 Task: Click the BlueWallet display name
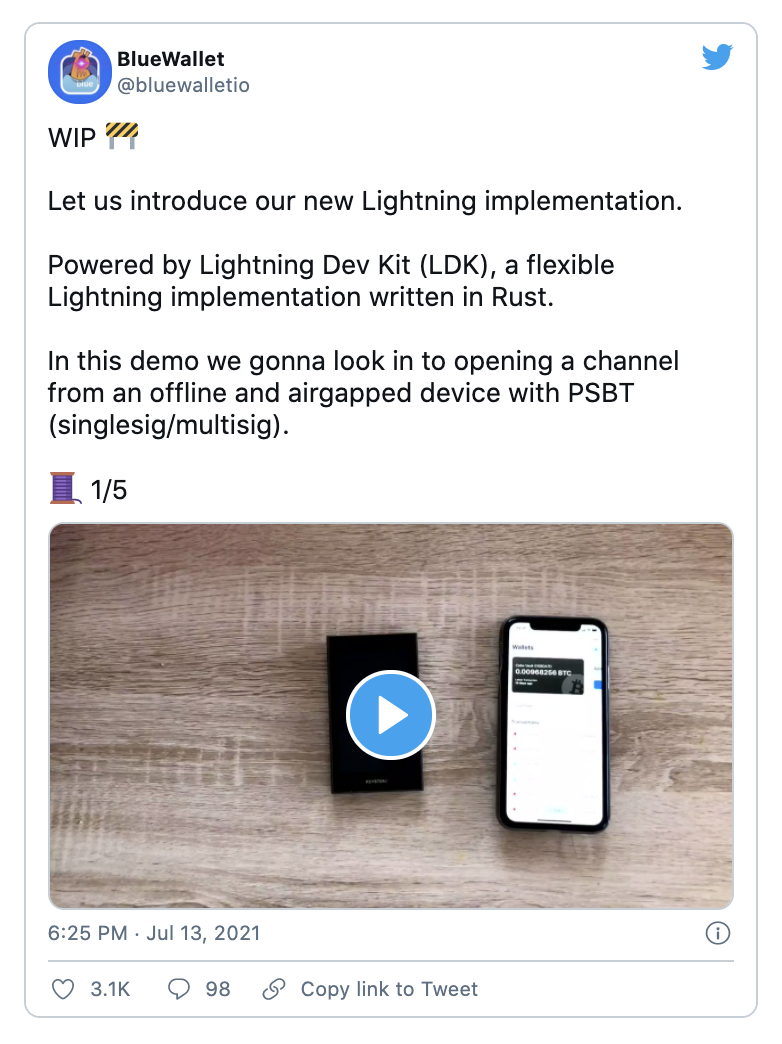(x=170, y=60)
